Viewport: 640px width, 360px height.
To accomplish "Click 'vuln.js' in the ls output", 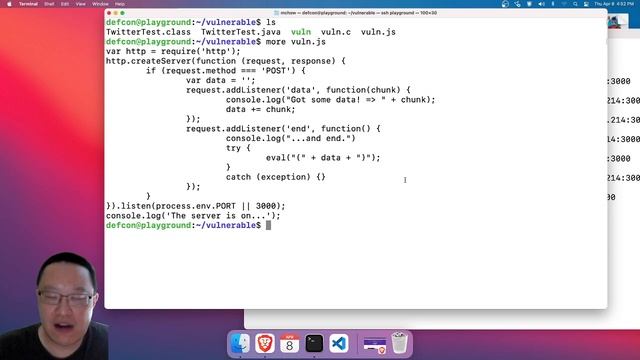I will tap(378, 32).
